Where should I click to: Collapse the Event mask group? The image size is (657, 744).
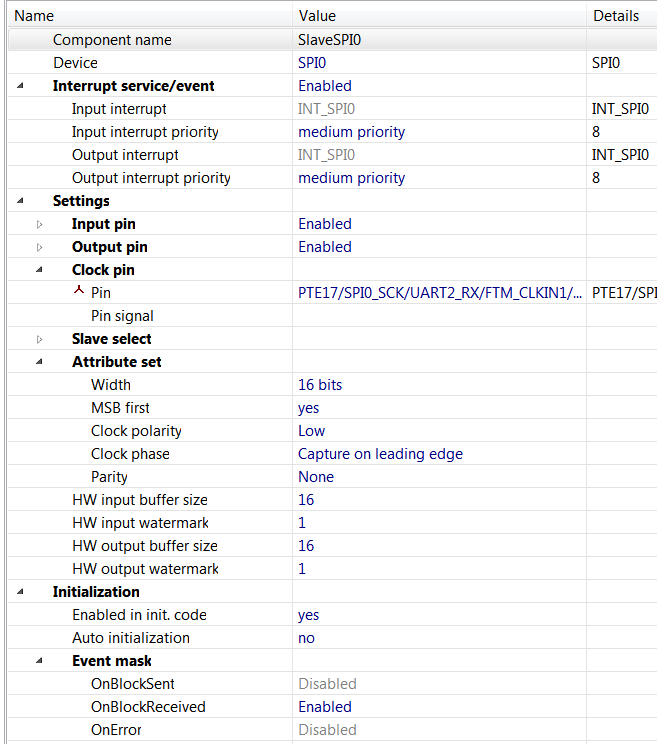point(40,661)
